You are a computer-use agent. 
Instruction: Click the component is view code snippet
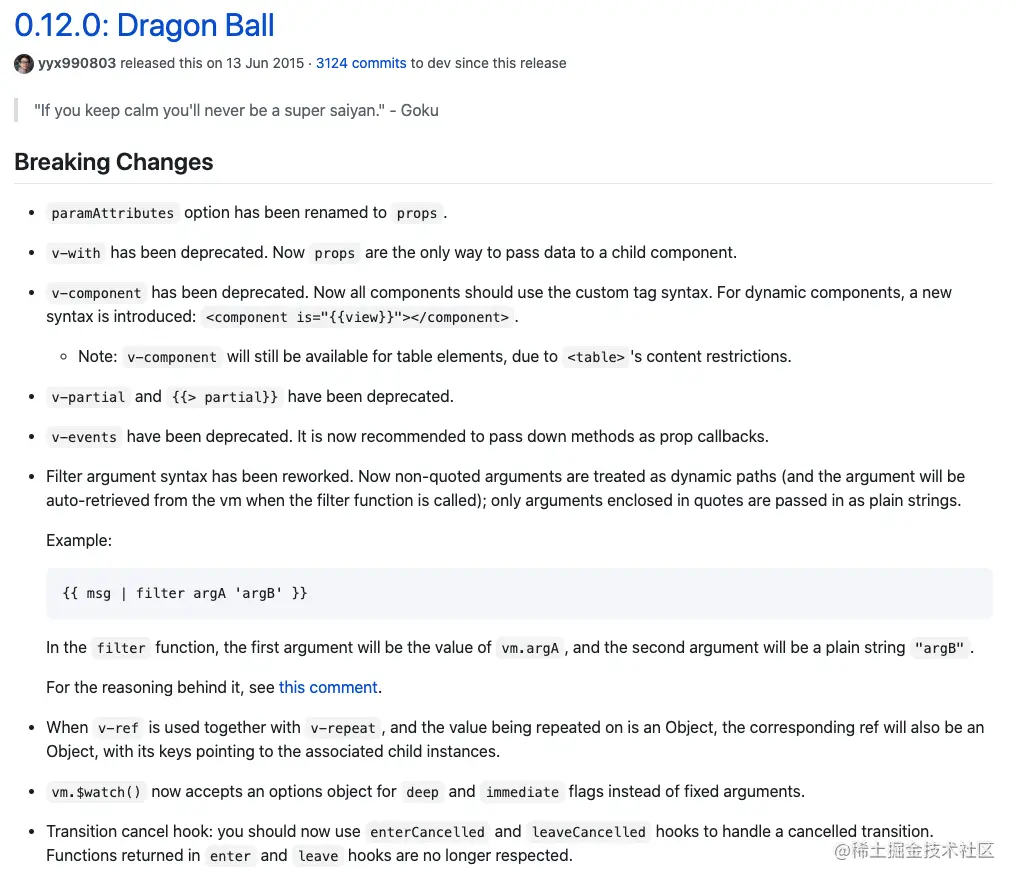point(357,317)
